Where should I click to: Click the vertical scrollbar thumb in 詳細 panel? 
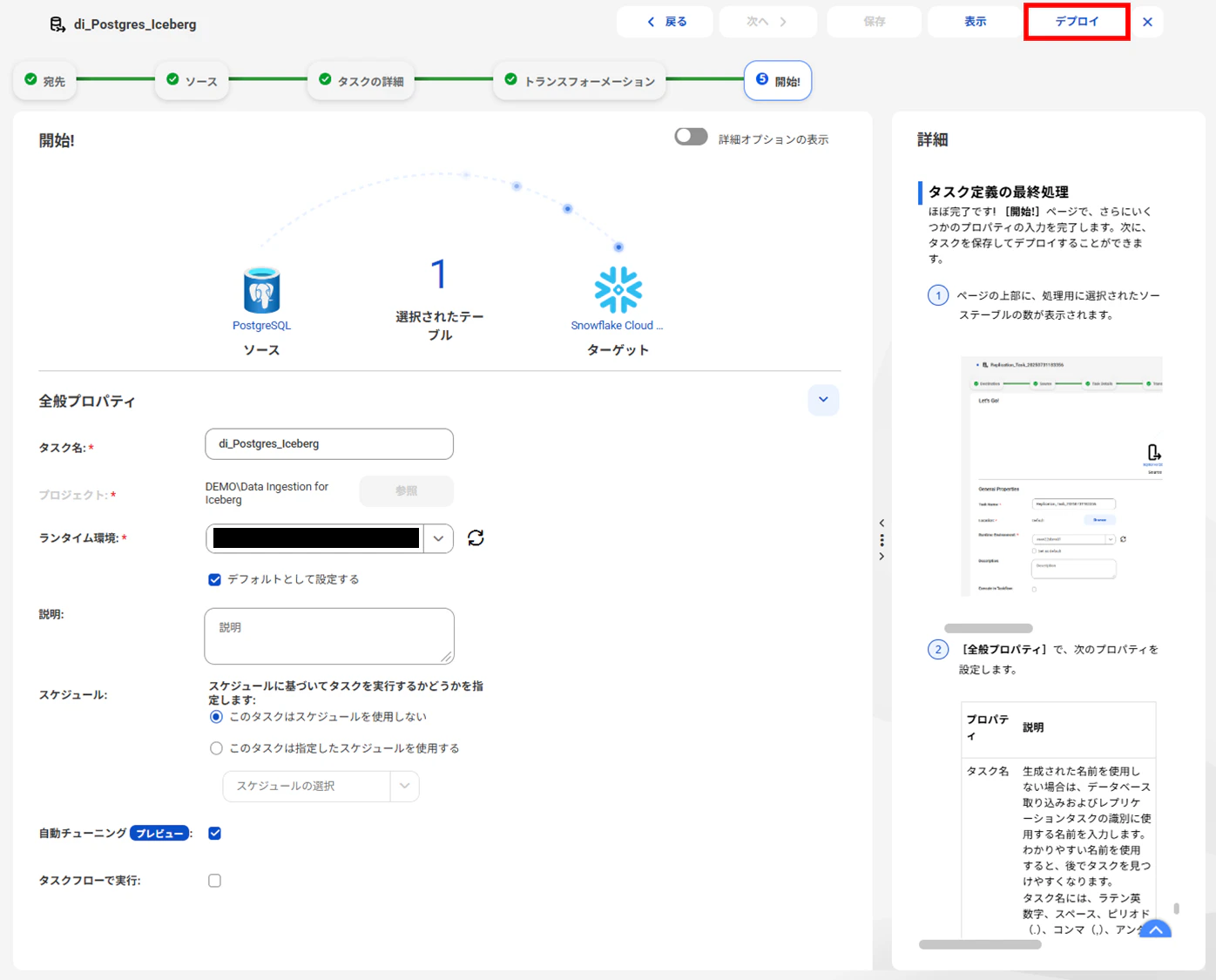1177,908
